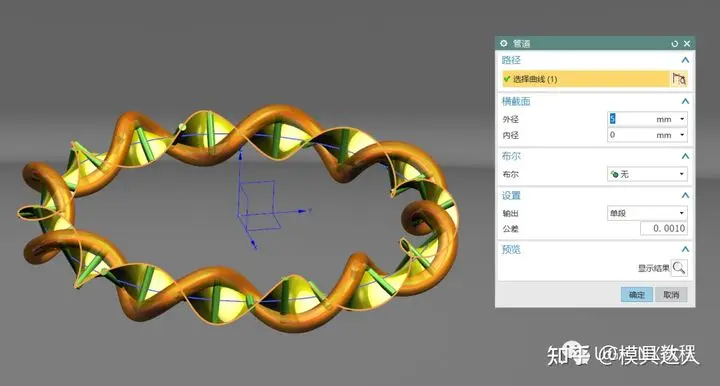Close the 管道 dialog with X
The width and height of the screenshot is (720, 386).
click(x=687, y=44)
